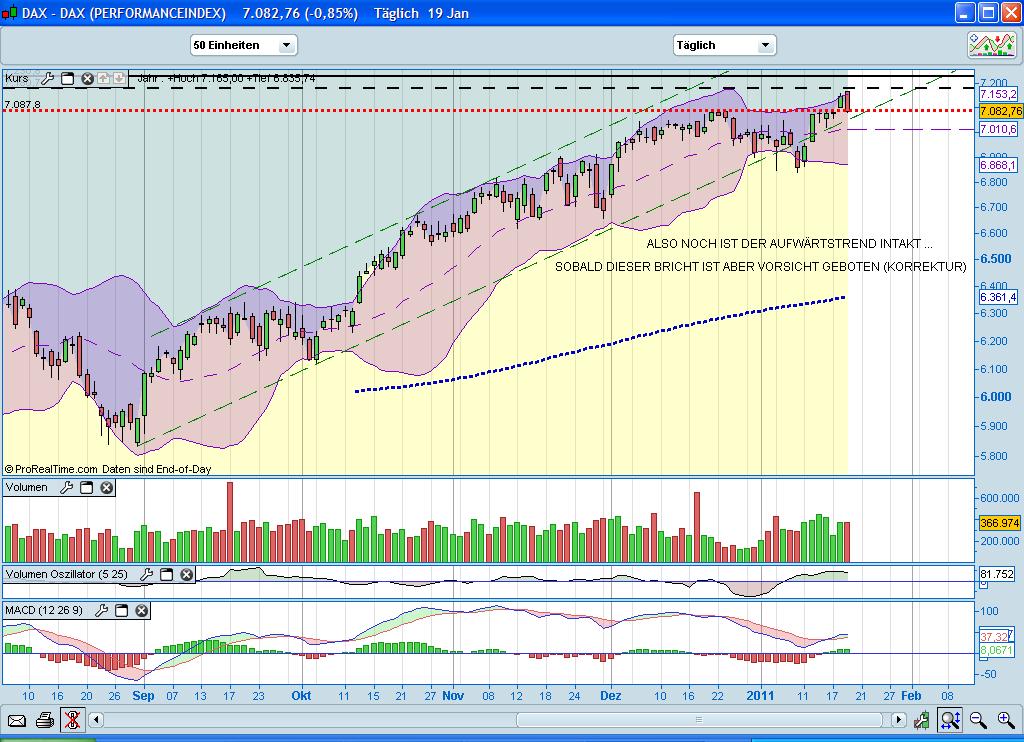
Task: Detach the Kurs panel into a window
Action: click(67, 78)
